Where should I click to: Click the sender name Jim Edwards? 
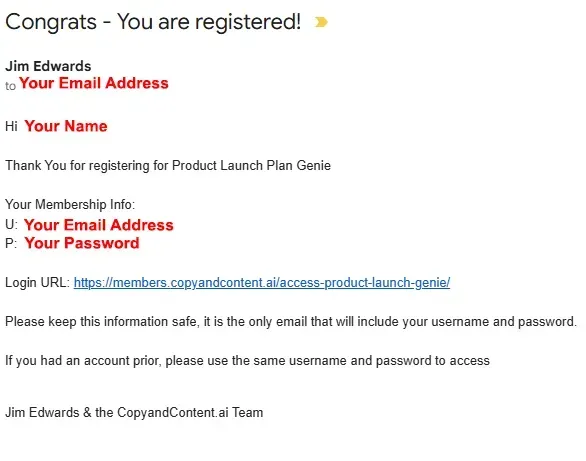click(48, 66)
